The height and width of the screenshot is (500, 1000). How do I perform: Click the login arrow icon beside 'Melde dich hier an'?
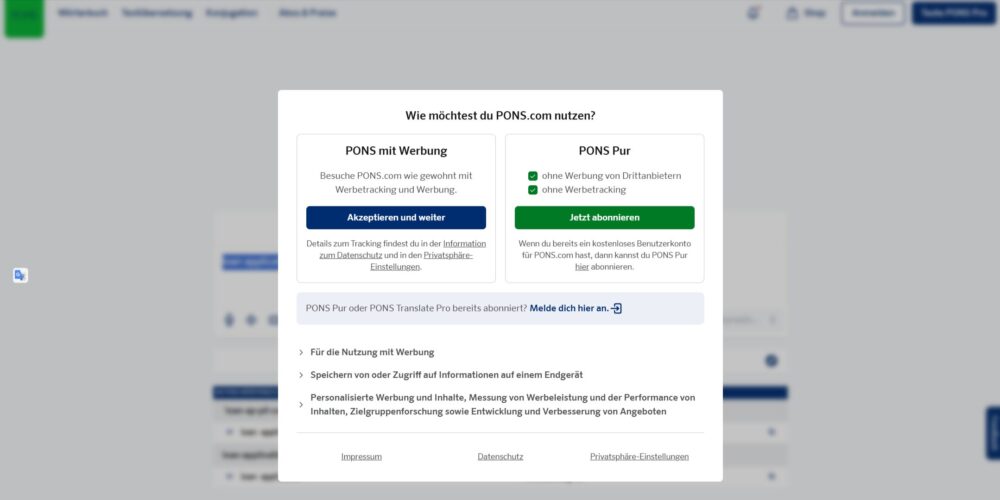coord(617,309)
